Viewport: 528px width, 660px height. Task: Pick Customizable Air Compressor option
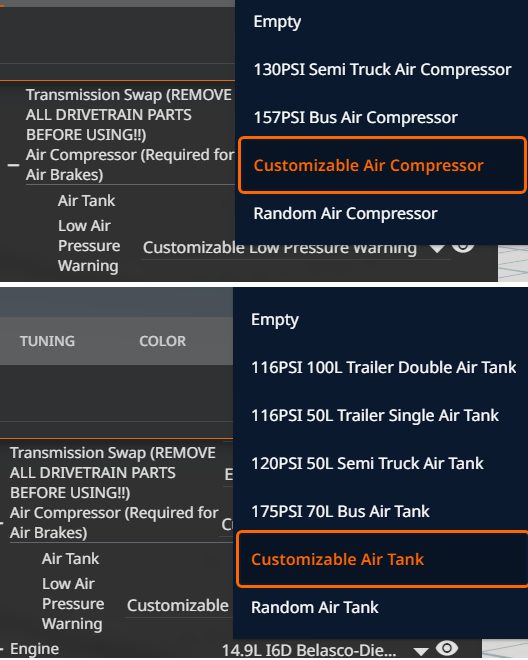[382, 165]
